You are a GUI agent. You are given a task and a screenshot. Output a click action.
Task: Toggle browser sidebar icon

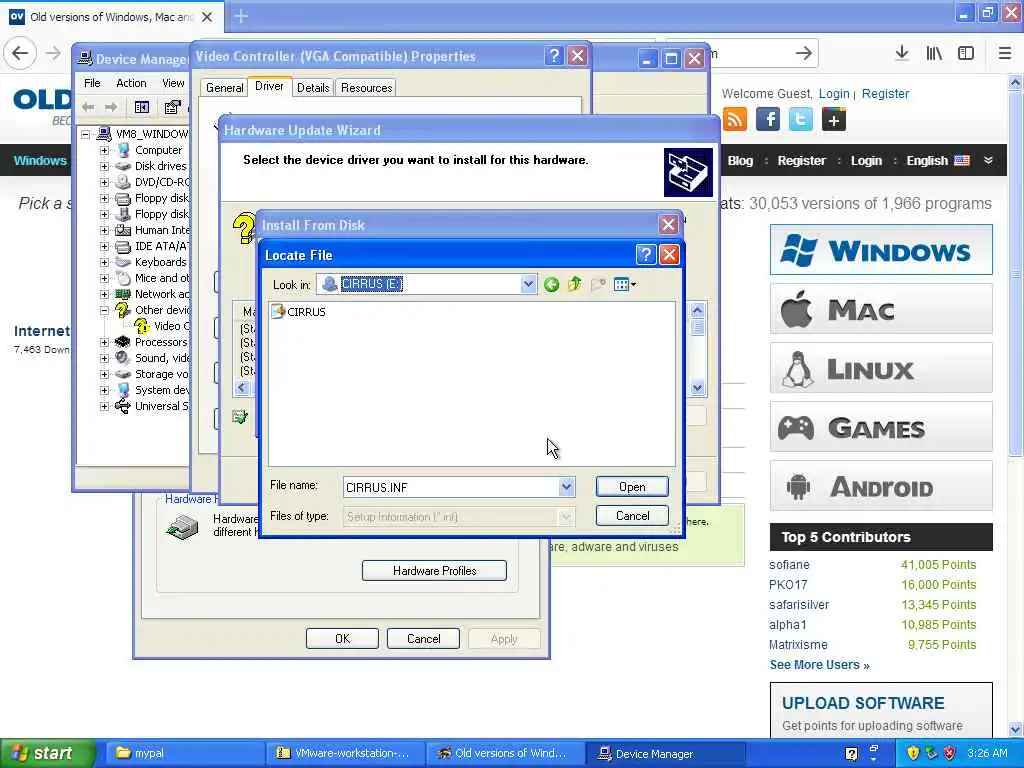(x=966, y=53)
